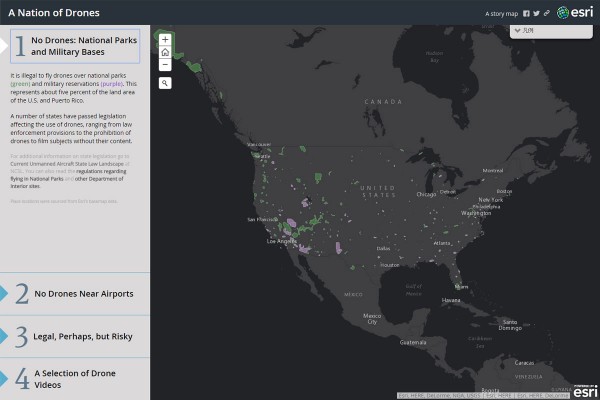Image resolution: width=600 pixels, height=400 pixels.
Task: Reset map to home extent
Action: [165, 52]
